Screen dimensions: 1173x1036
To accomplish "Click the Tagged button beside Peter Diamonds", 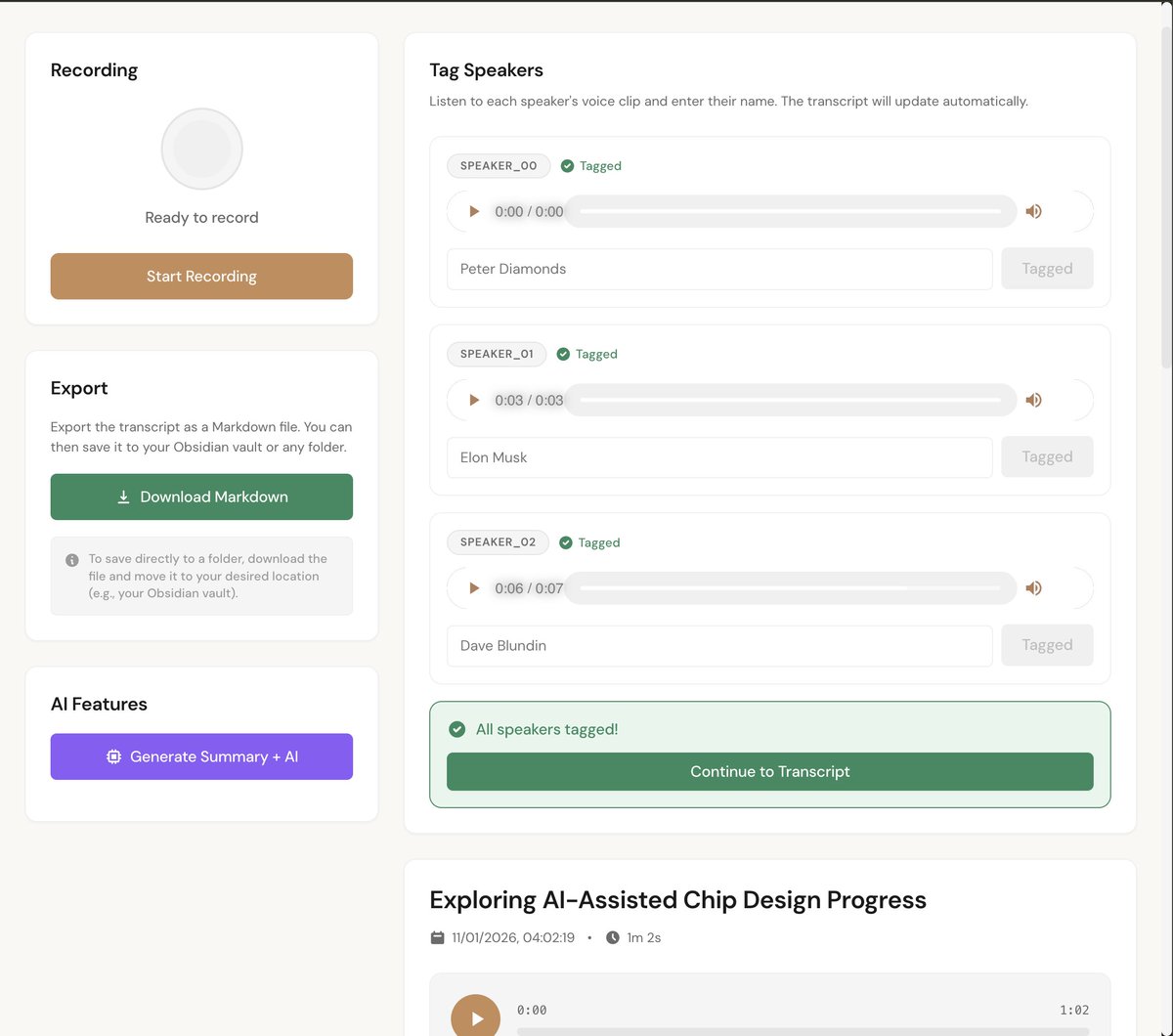I will click(x=1047, y=269).
